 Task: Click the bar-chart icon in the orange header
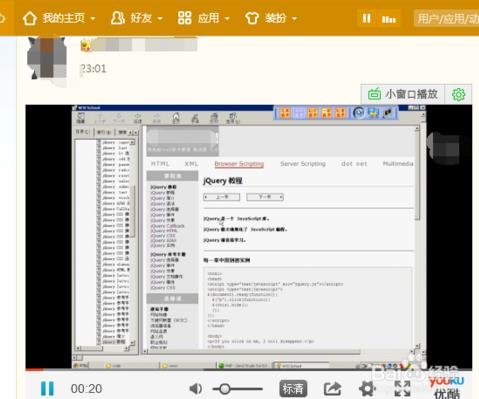click(389, 19)
